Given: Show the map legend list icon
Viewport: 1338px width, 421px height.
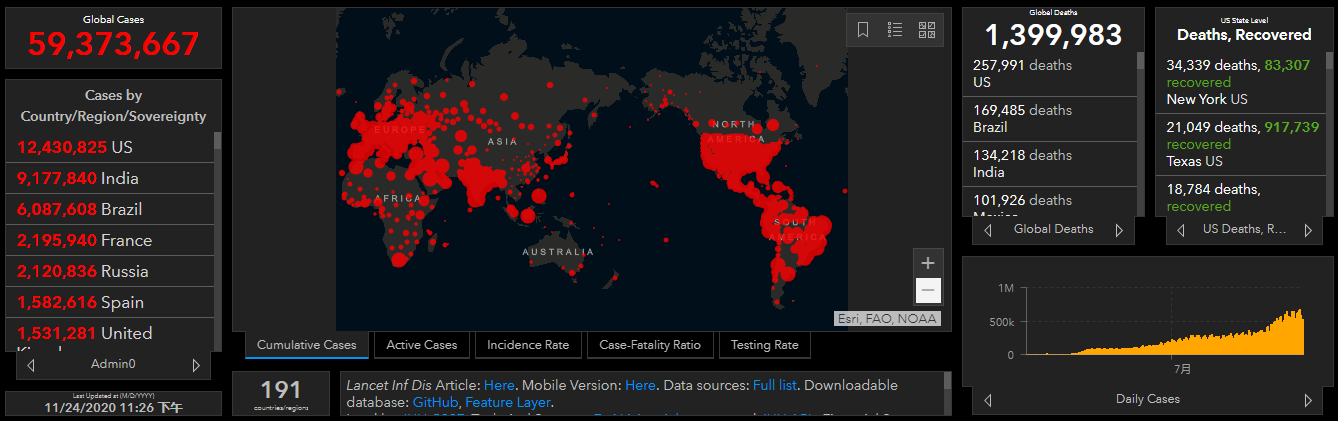Looking at the screenshot, I should pos(895,30).
